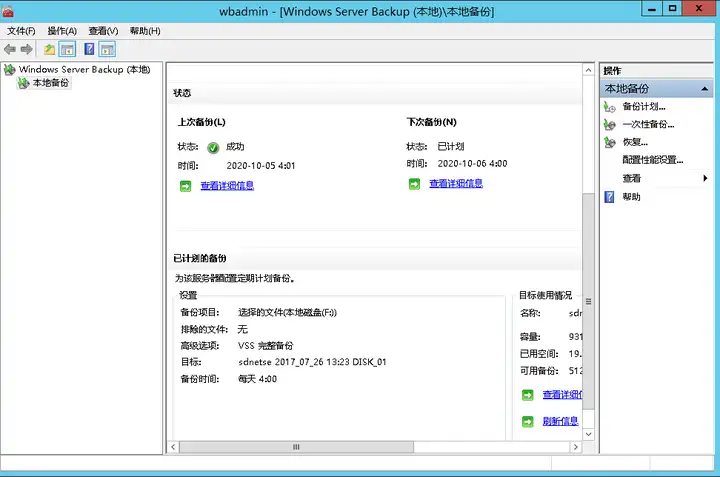Screen dimensions: 720x477
Task: Click the 排除的文件 value 无
Action: (242, 329)
